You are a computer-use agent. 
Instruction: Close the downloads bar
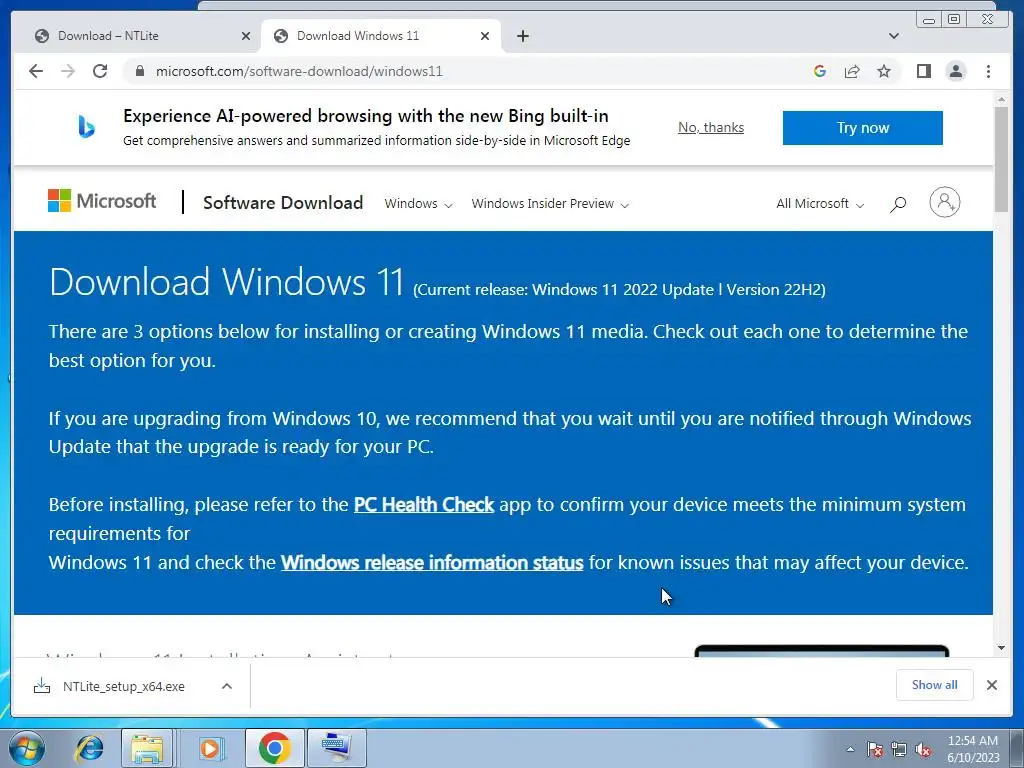pyautogui.click(x=991, y=685)
